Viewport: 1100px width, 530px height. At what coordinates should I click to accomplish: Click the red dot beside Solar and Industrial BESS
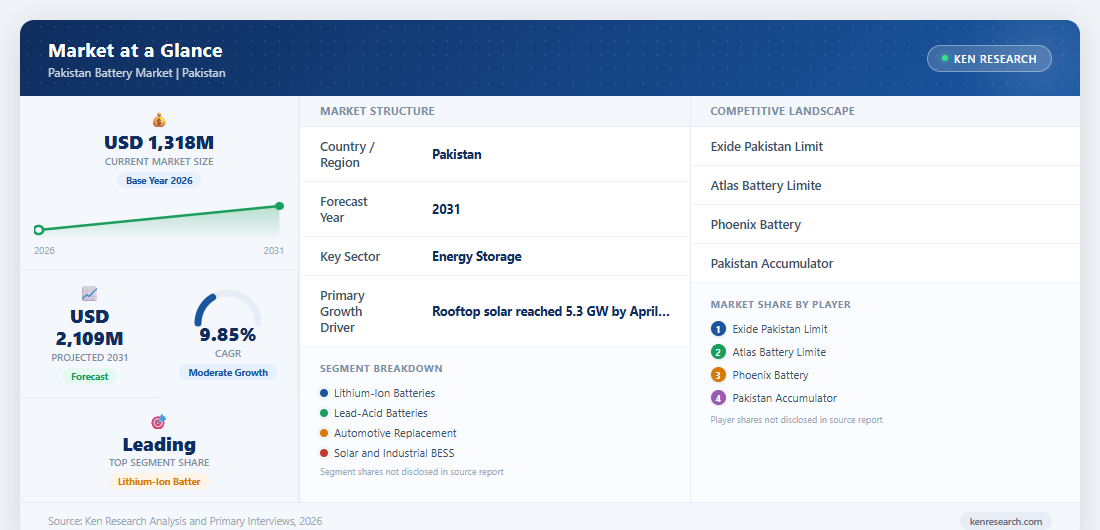click(324, 453)
